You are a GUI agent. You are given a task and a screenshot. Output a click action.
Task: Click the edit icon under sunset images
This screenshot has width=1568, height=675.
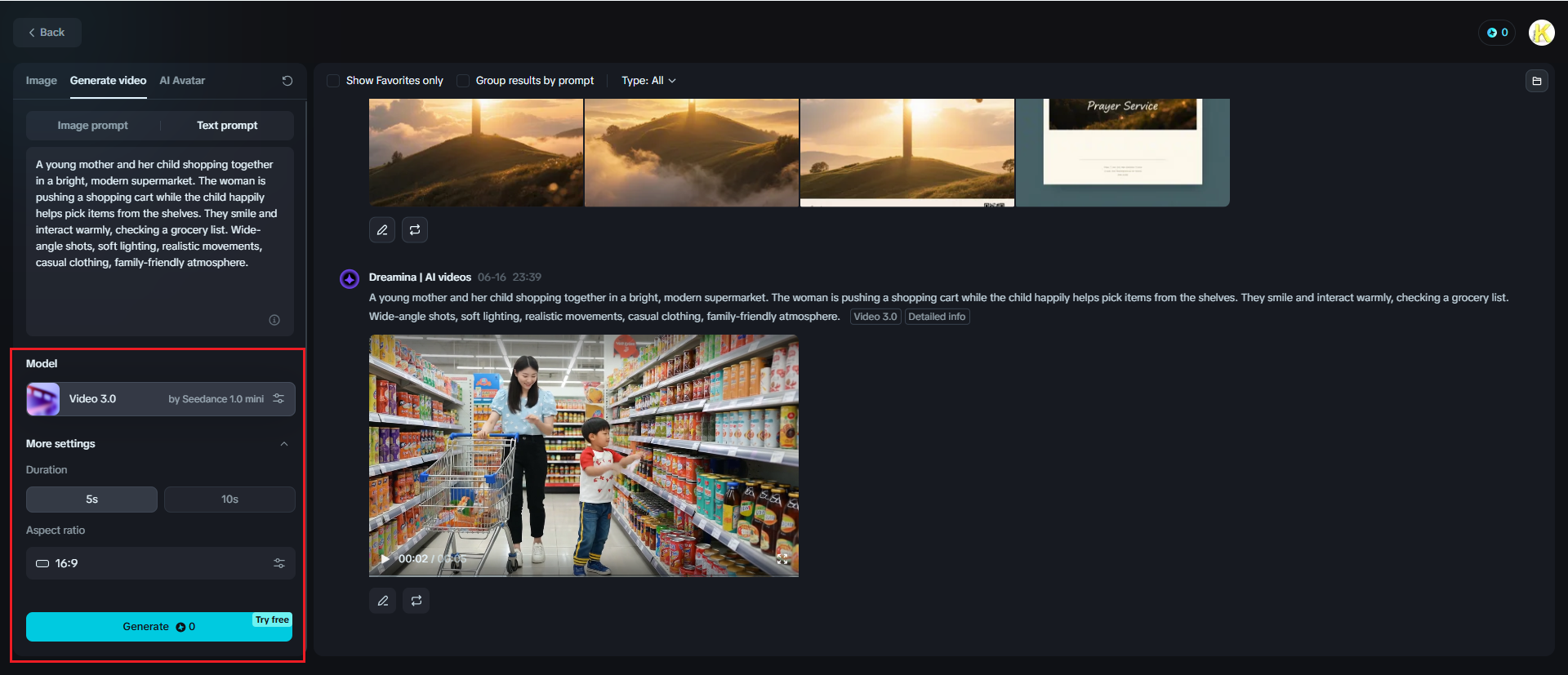point(382,230)
